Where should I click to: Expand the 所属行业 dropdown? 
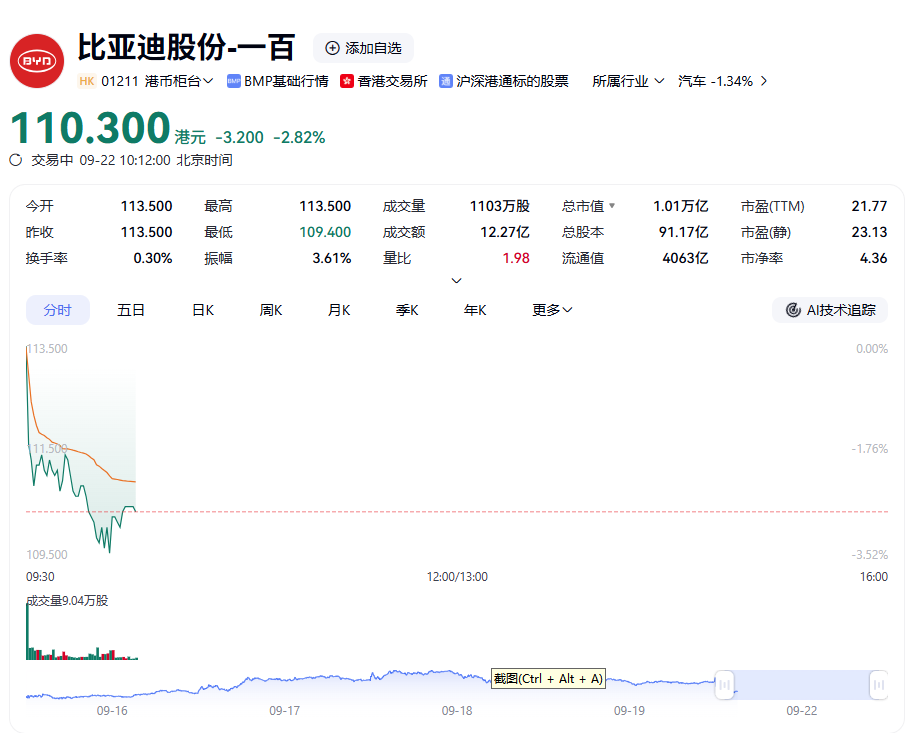coord(628,81)
